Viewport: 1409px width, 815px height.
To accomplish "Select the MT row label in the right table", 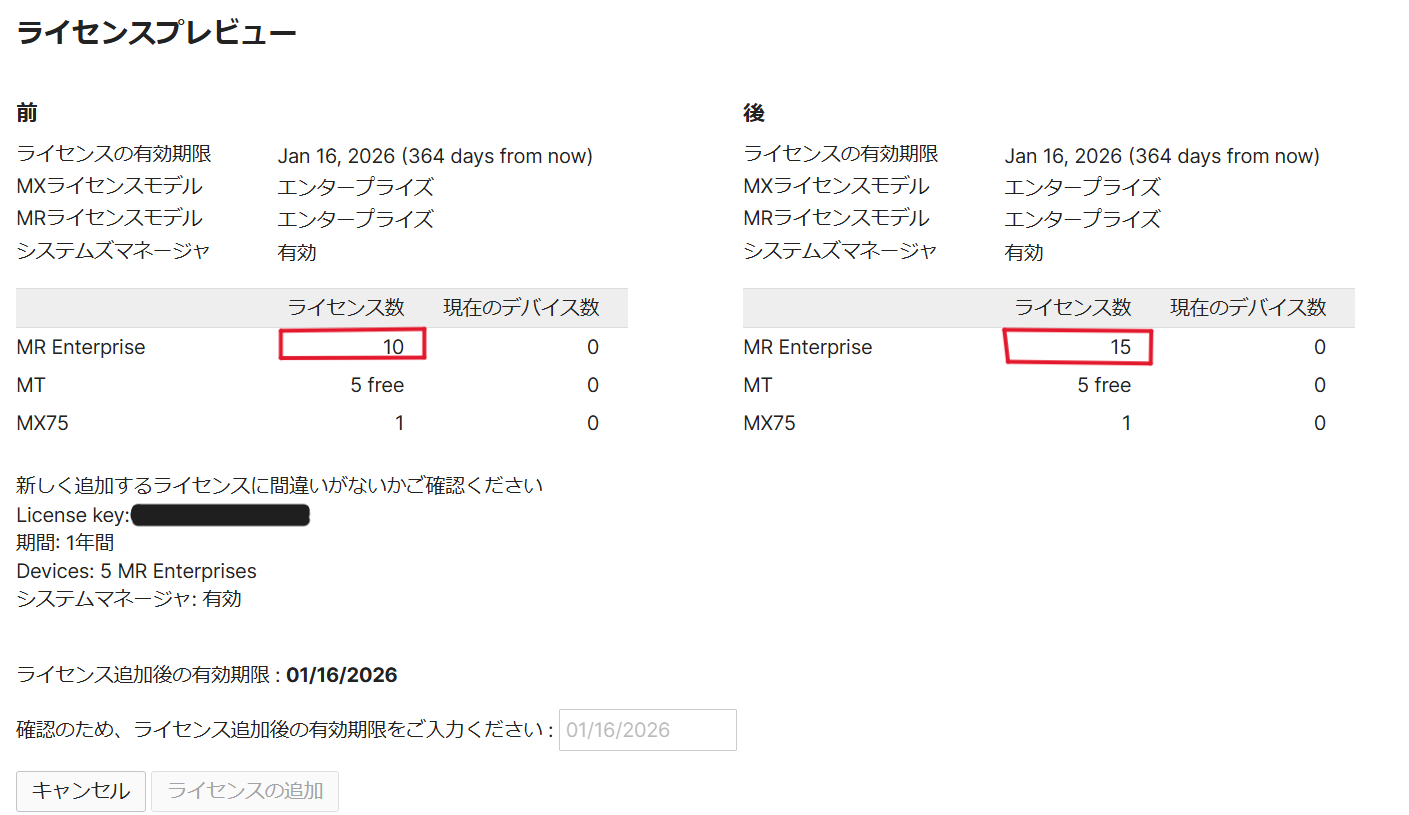I will point(755,384).
